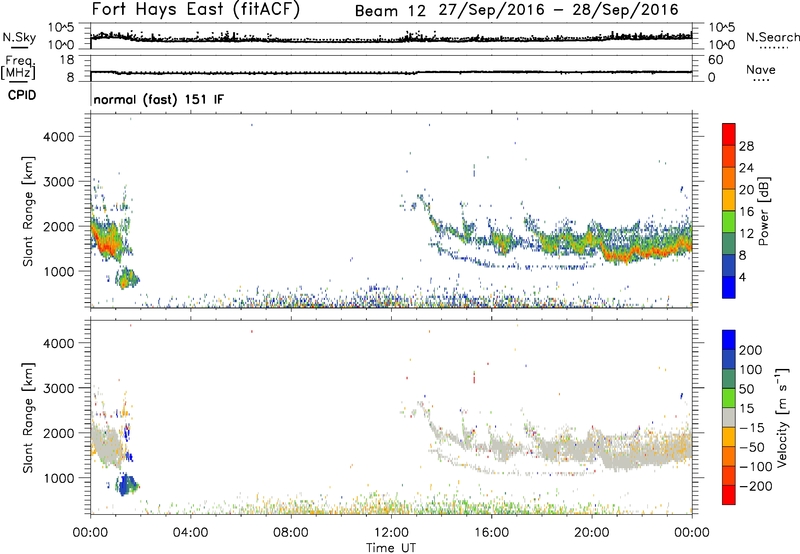Click 'Slant Range [km]' label of power panel
Screen dimensions: 800x554
[28, 211]
